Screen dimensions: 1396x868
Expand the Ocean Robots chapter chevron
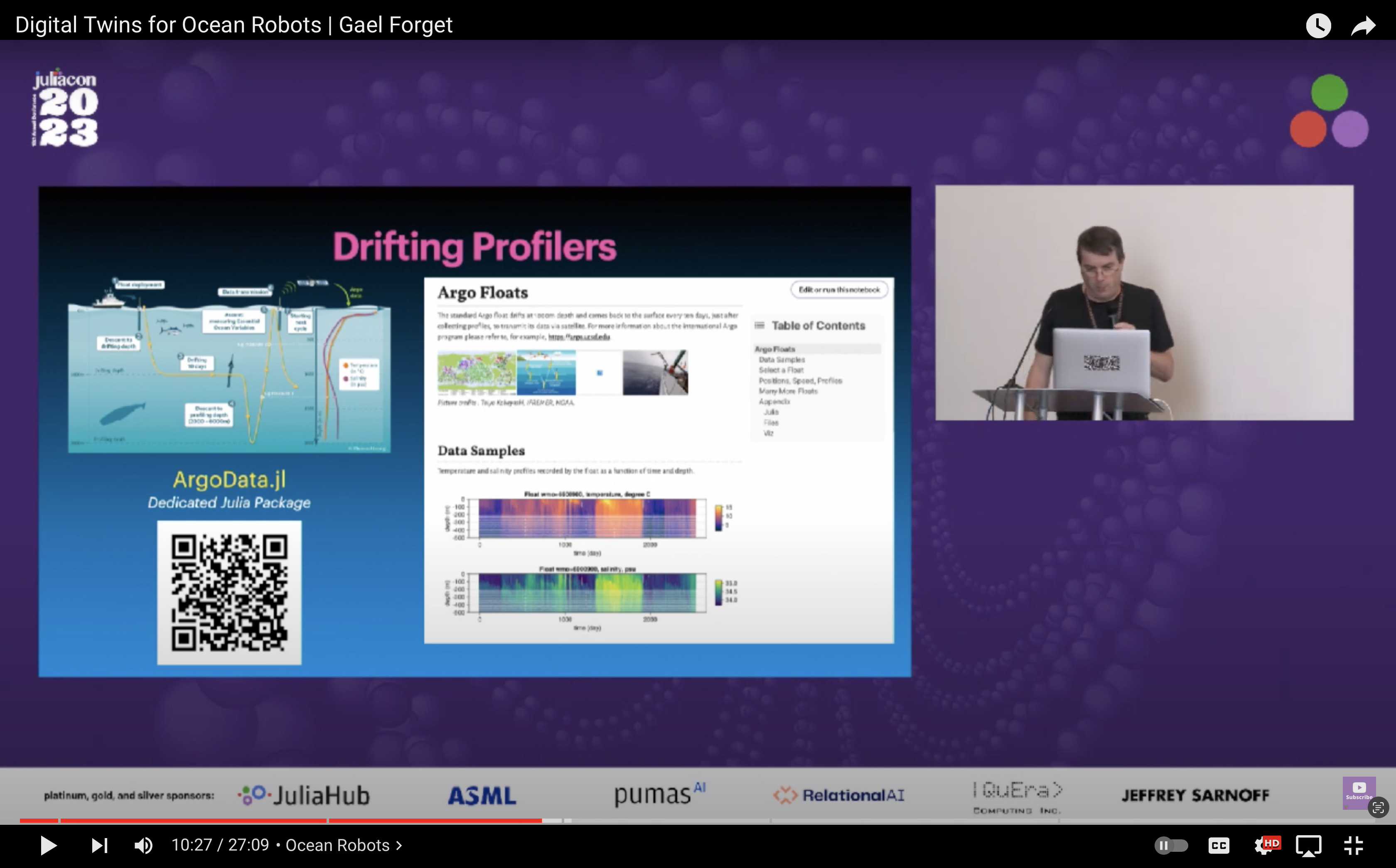399,845
